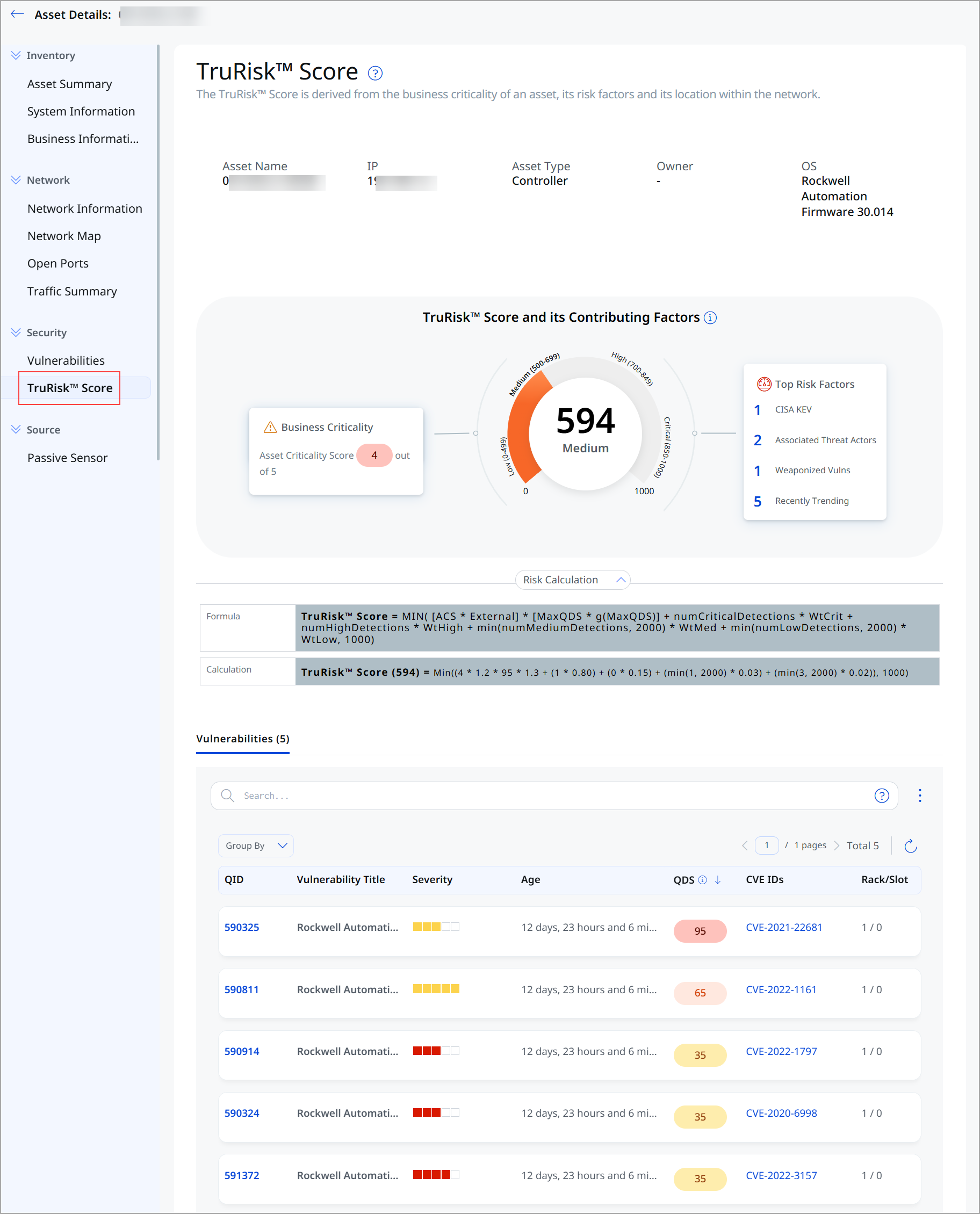The width and height of the screenshot is (980, 1214).
Task: Collapse the Risk Calculation panel
Action: (572, 580)
